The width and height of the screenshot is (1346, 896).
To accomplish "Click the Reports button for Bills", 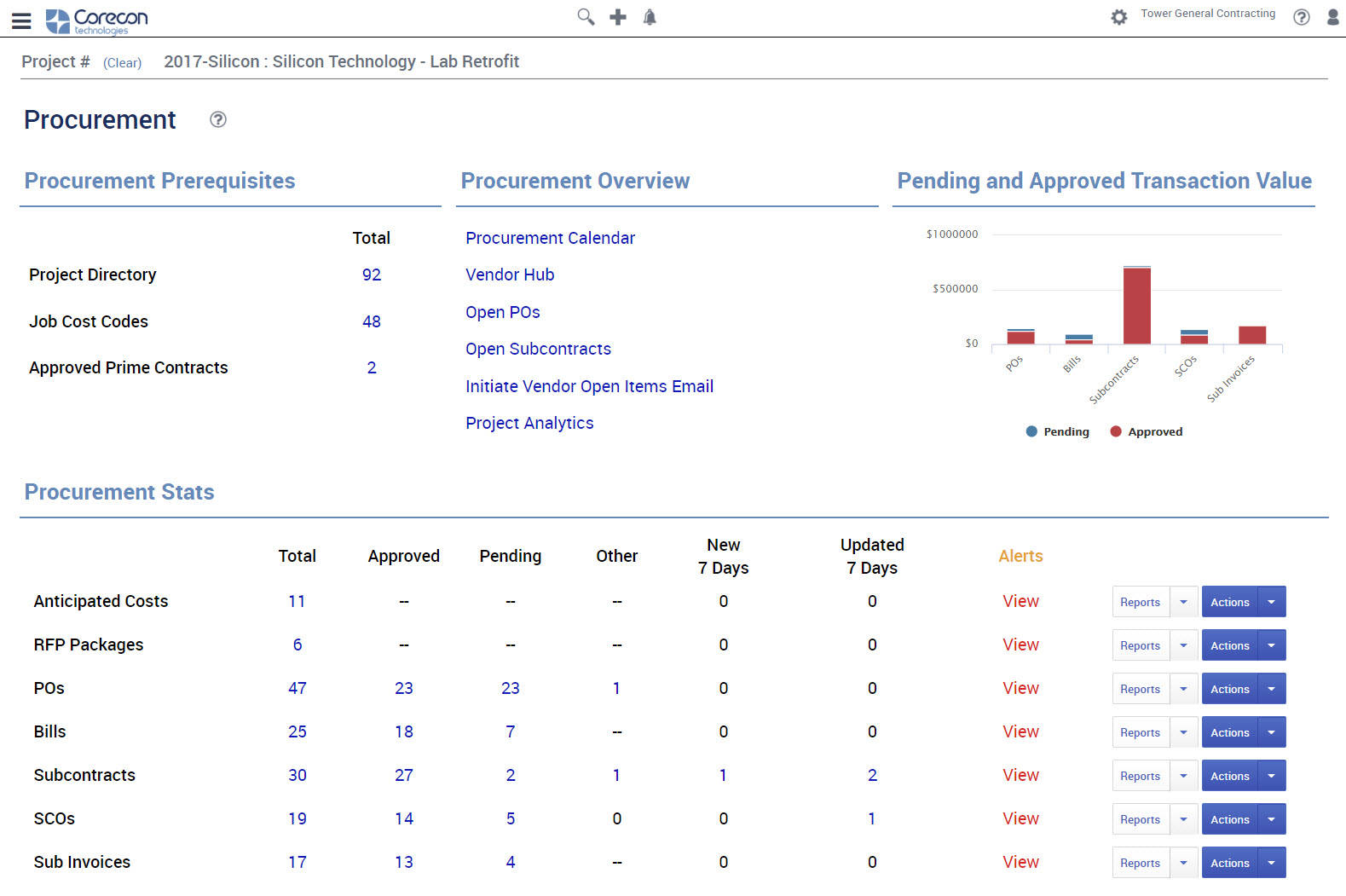I will click(x=1140, y=732).
